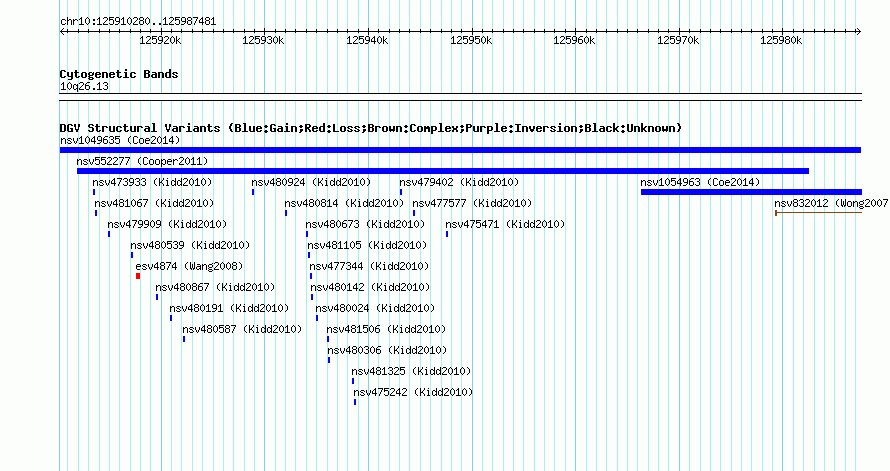The width and height of the screenshot is (890, 471).
Task: Open nsv477344 (Kidd2010) variant label
Action: click(x=369, y=266)
